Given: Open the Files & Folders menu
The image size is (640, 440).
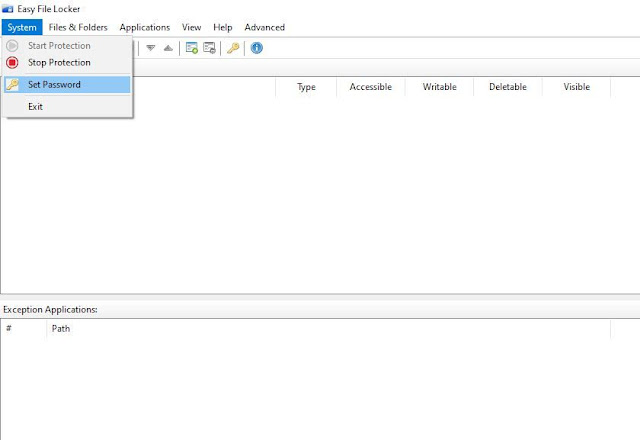Looking at the screenshot, I should pos(78,27).
